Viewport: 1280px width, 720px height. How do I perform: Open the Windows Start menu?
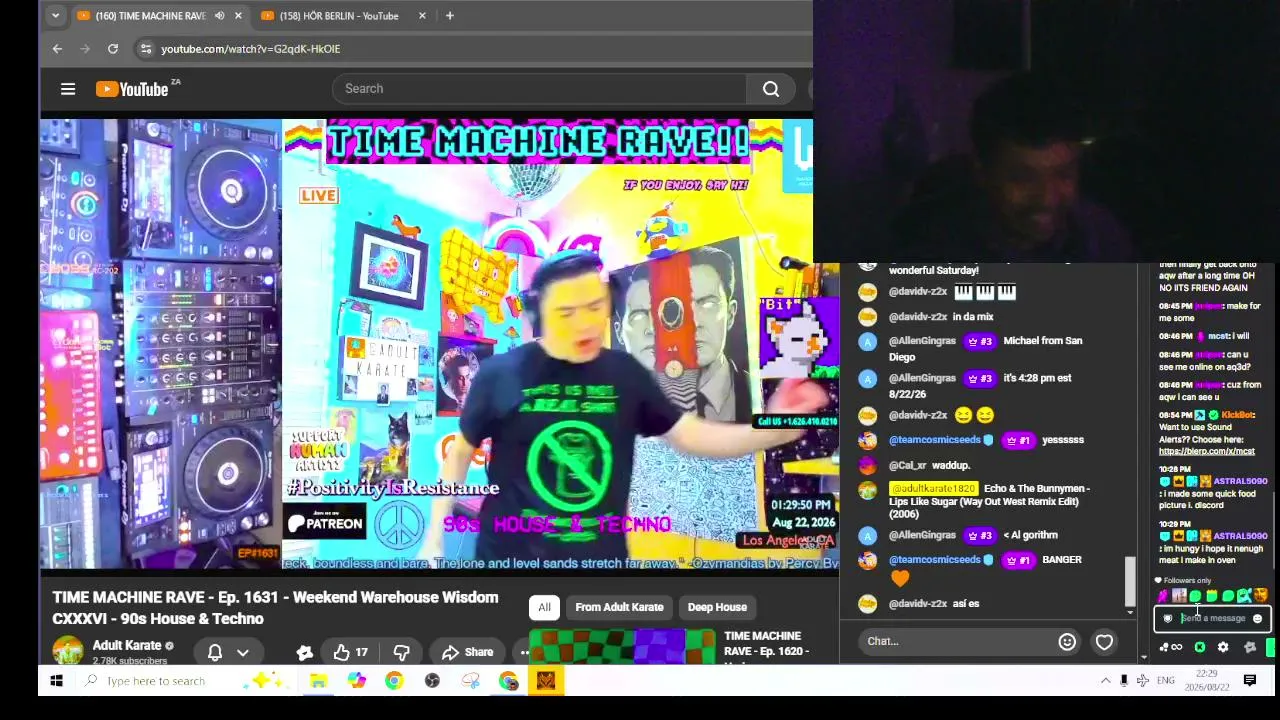pos(56,681)
